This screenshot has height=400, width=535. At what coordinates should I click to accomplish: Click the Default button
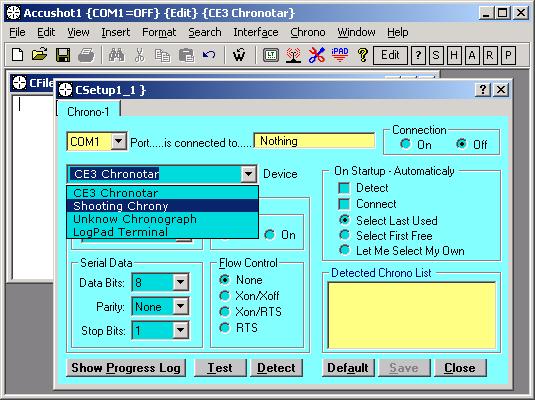[348, 368]
